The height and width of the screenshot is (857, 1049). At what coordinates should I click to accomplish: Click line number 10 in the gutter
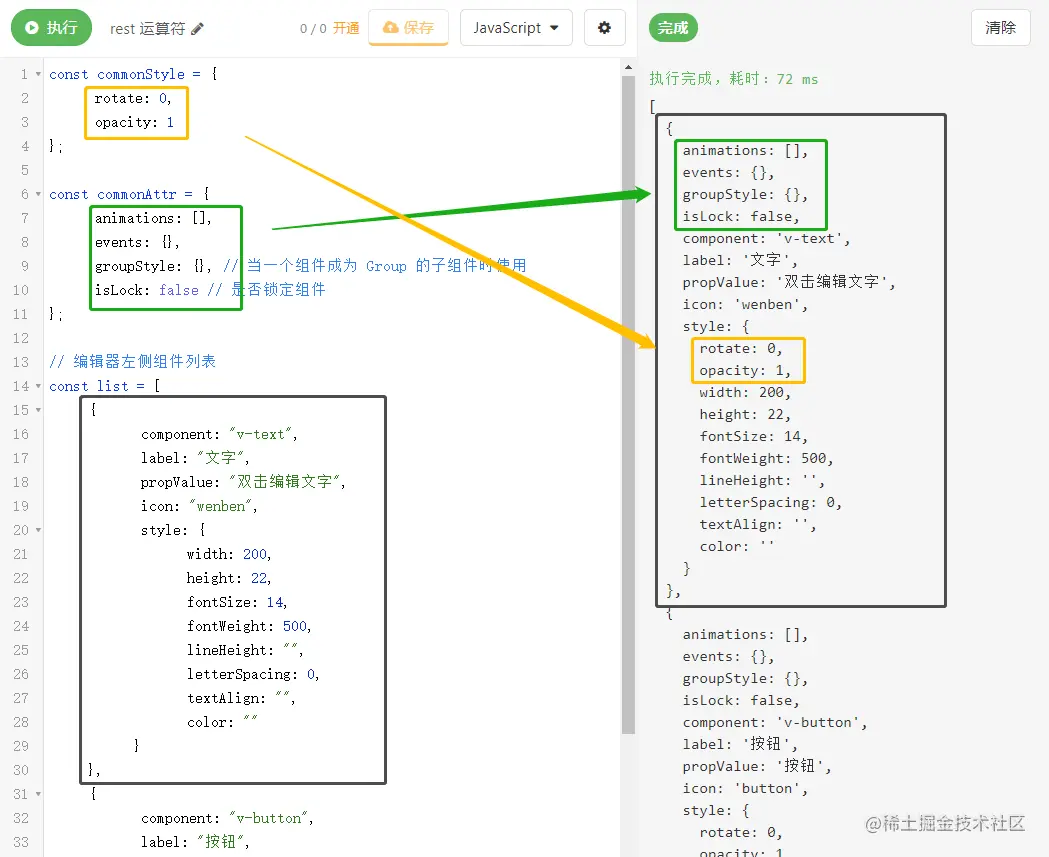coord(21,289)
